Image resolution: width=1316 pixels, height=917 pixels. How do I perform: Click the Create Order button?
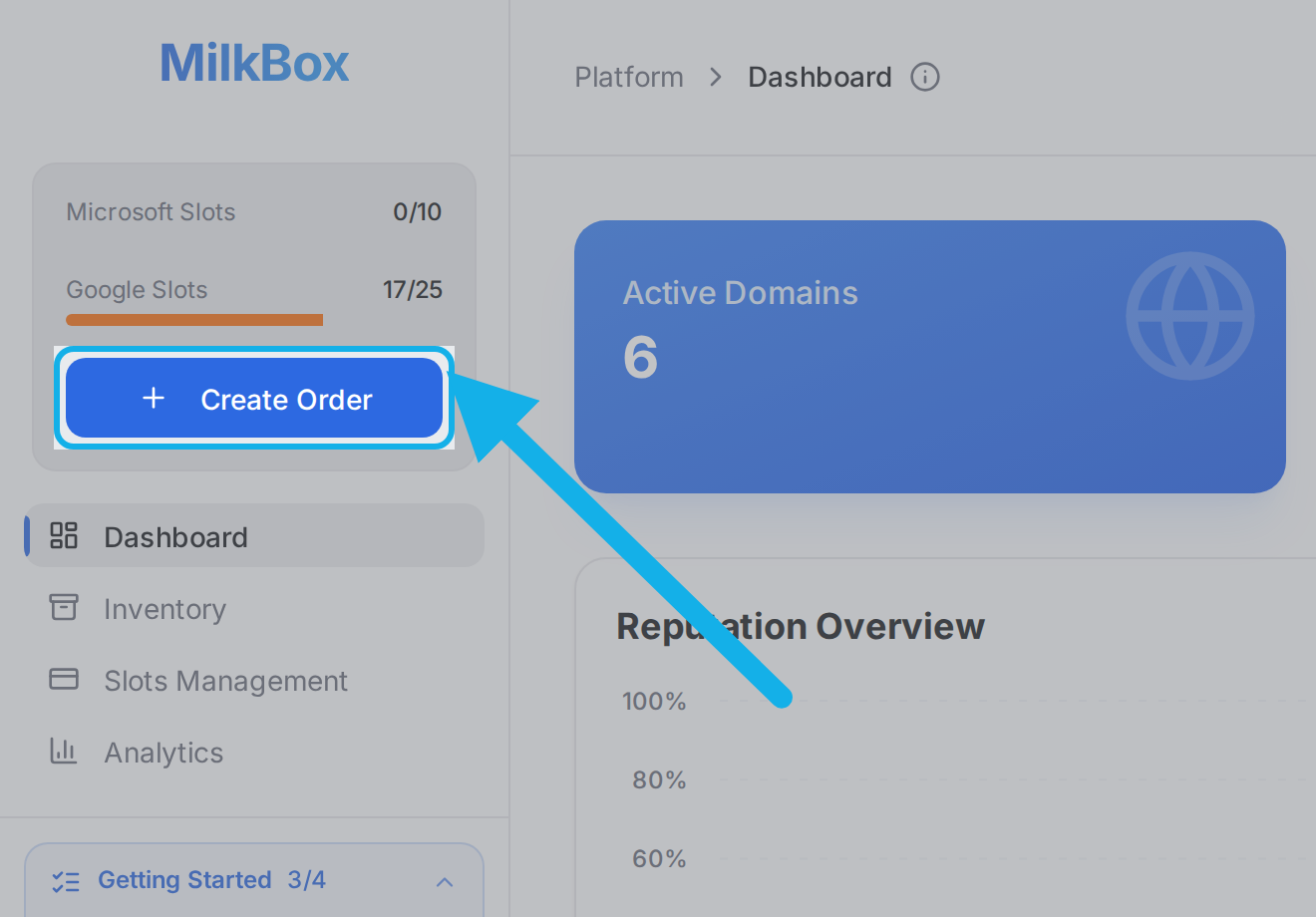pyautogui.click(x=254, y=398)
